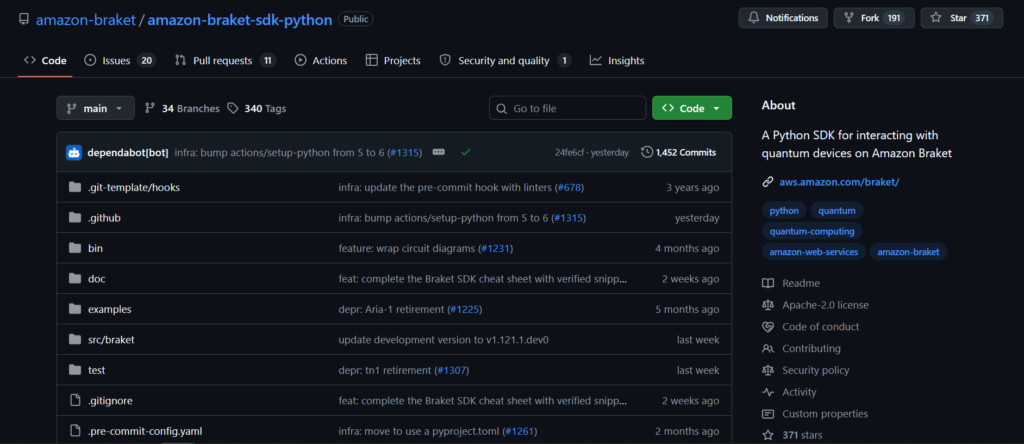Open pull request #1261 link

519,431
